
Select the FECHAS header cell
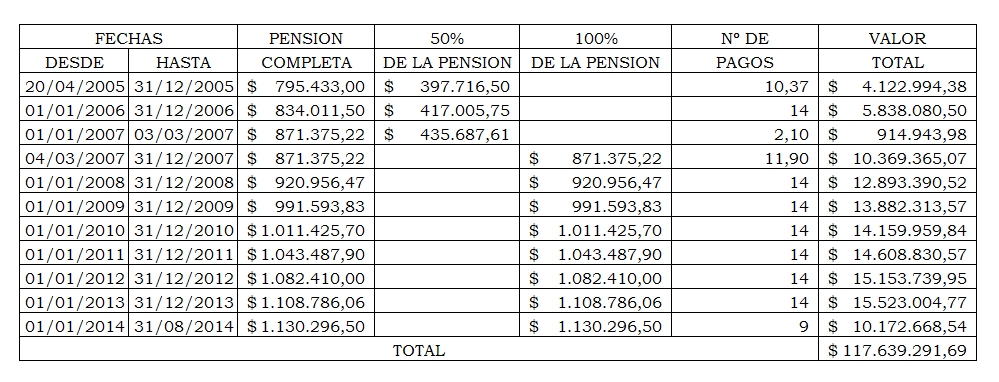click(x=129, y=38)
